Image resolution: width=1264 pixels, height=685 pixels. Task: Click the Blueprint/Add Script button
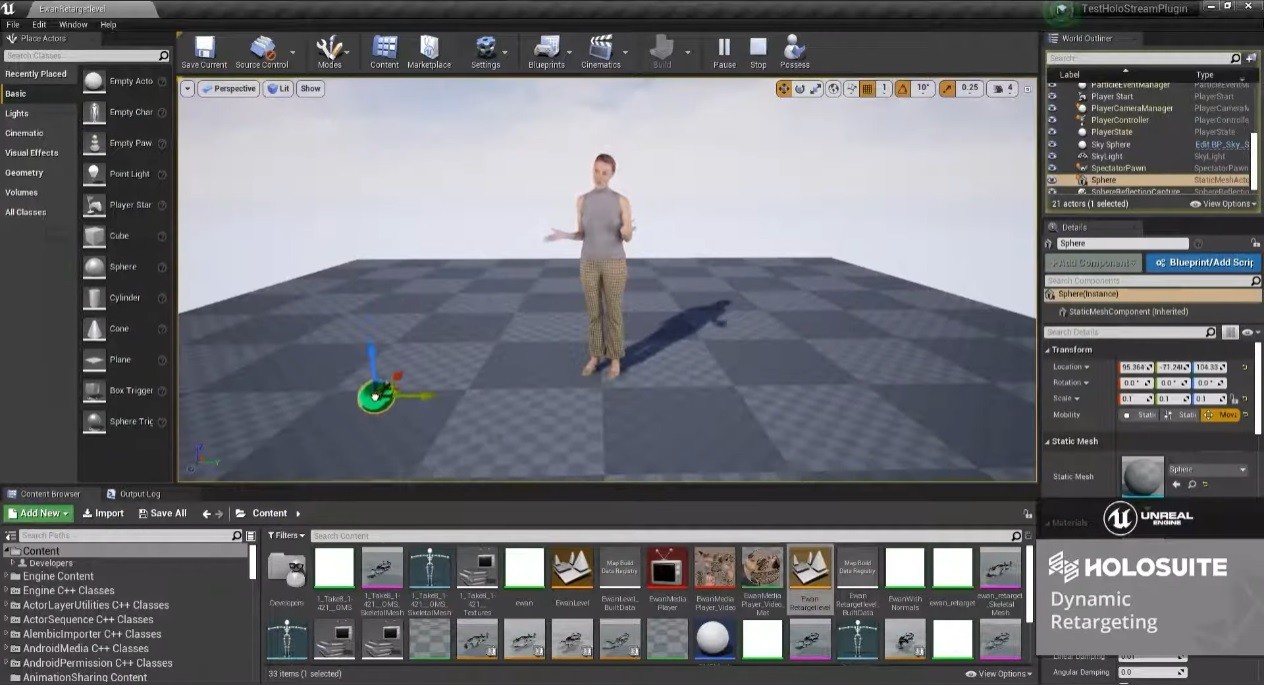coord(1203,262)
